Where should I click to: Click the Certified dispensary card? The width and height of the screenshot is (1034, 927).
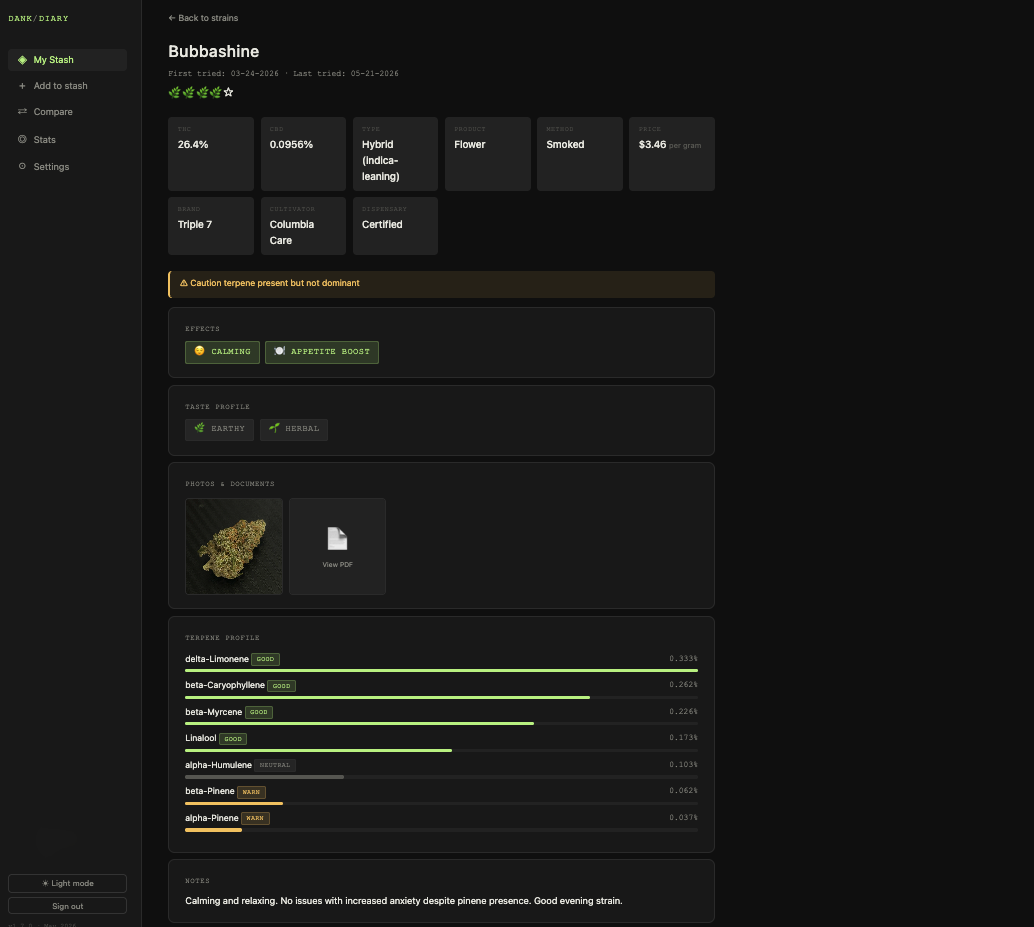pos(396,226)
